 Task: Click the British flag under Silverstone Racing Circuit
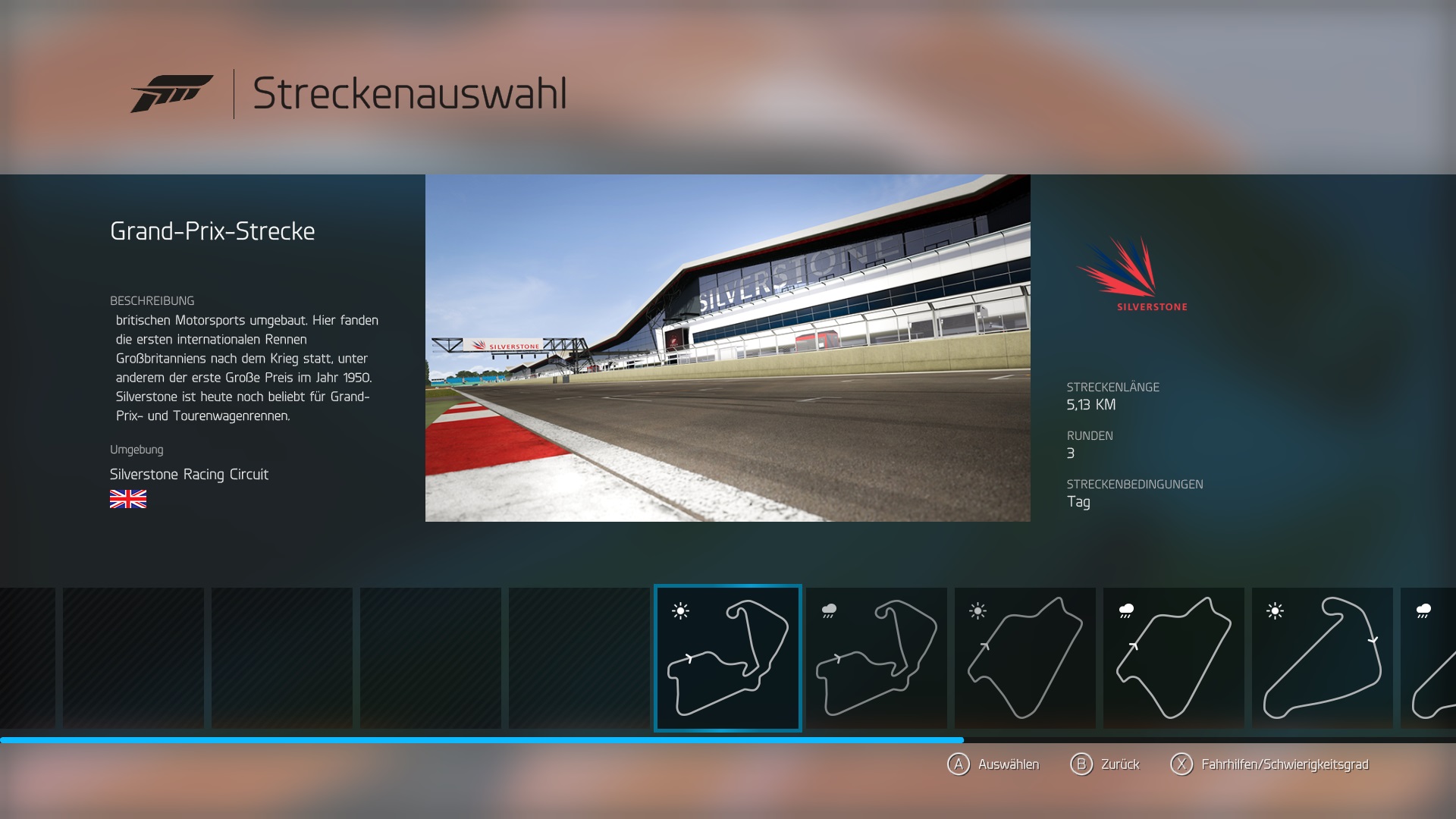point(128,499)
